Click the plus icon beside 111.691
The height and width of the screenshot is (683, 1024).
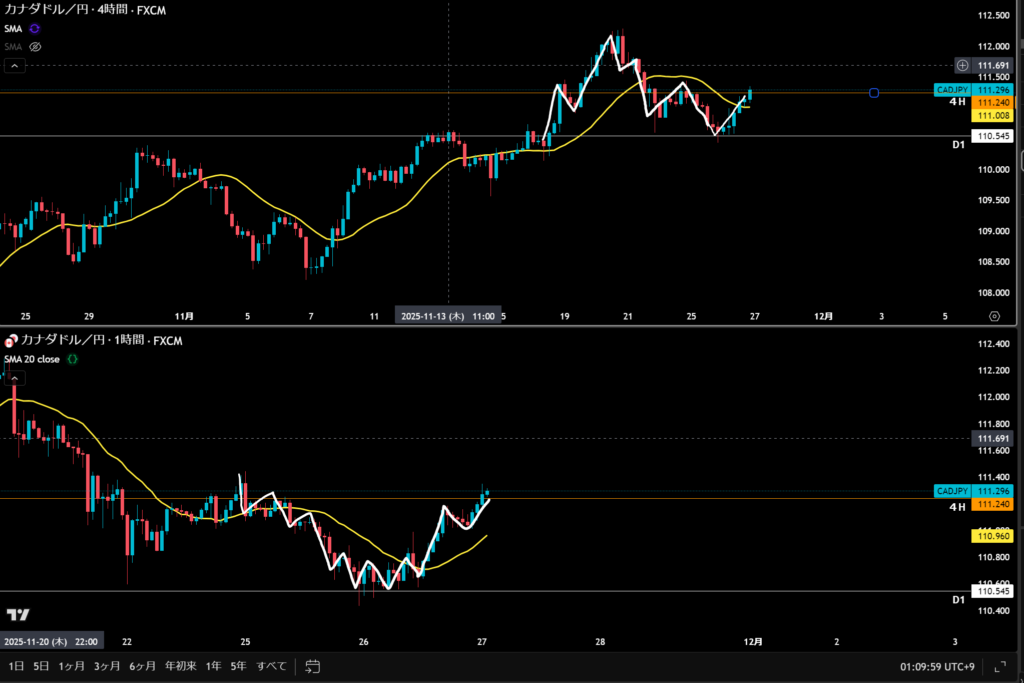[x=962, y=65]
